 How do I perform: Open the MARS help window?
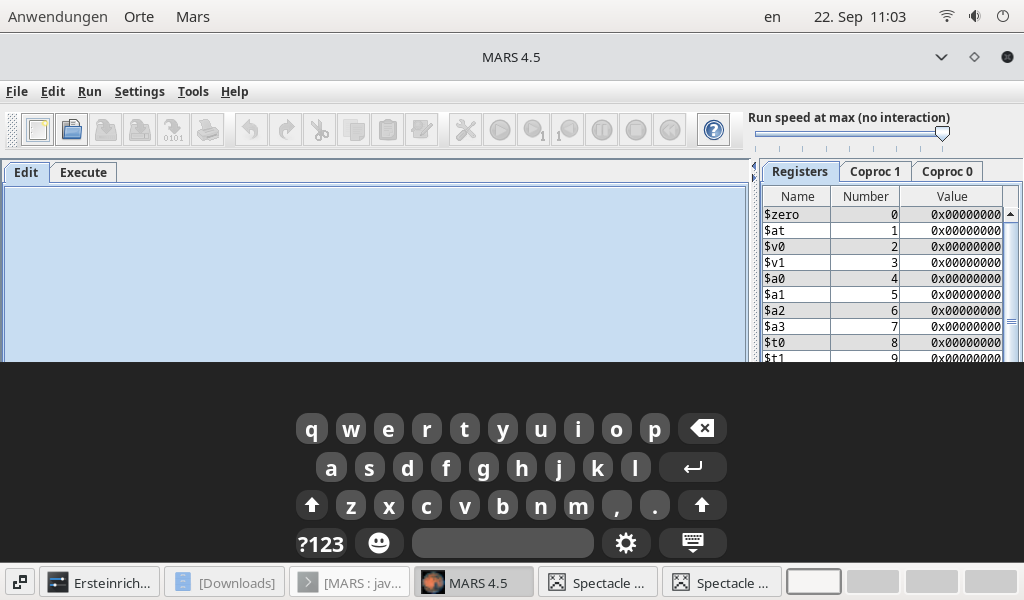713,129
